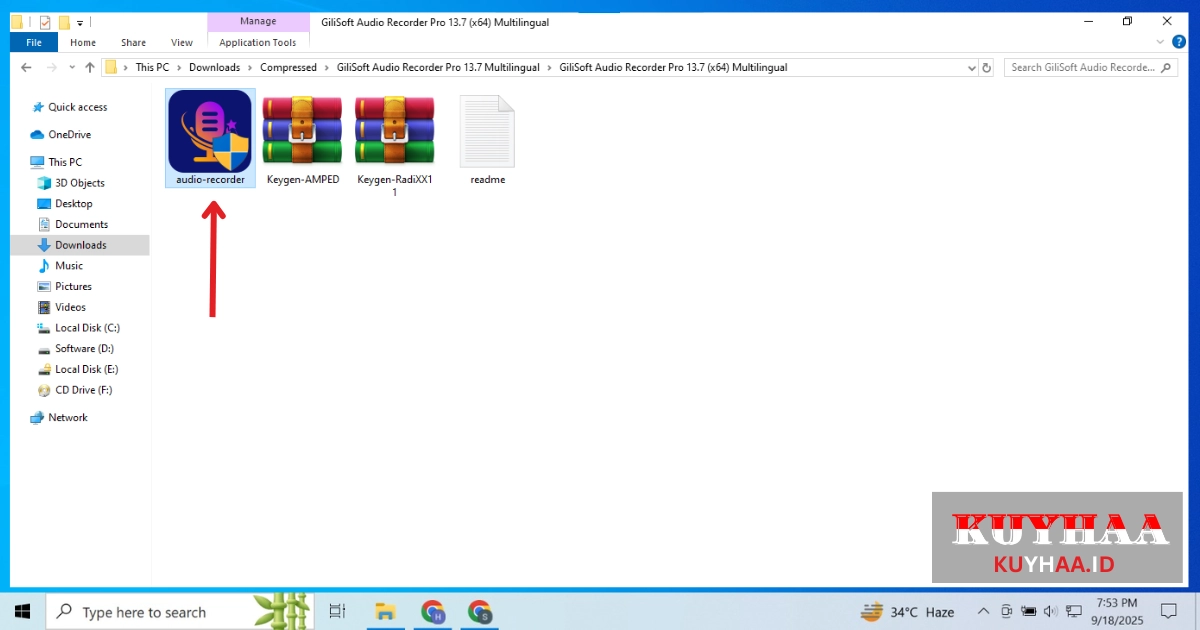
Task: Switch to the Home ribbon tab
Action: (83, 42)
